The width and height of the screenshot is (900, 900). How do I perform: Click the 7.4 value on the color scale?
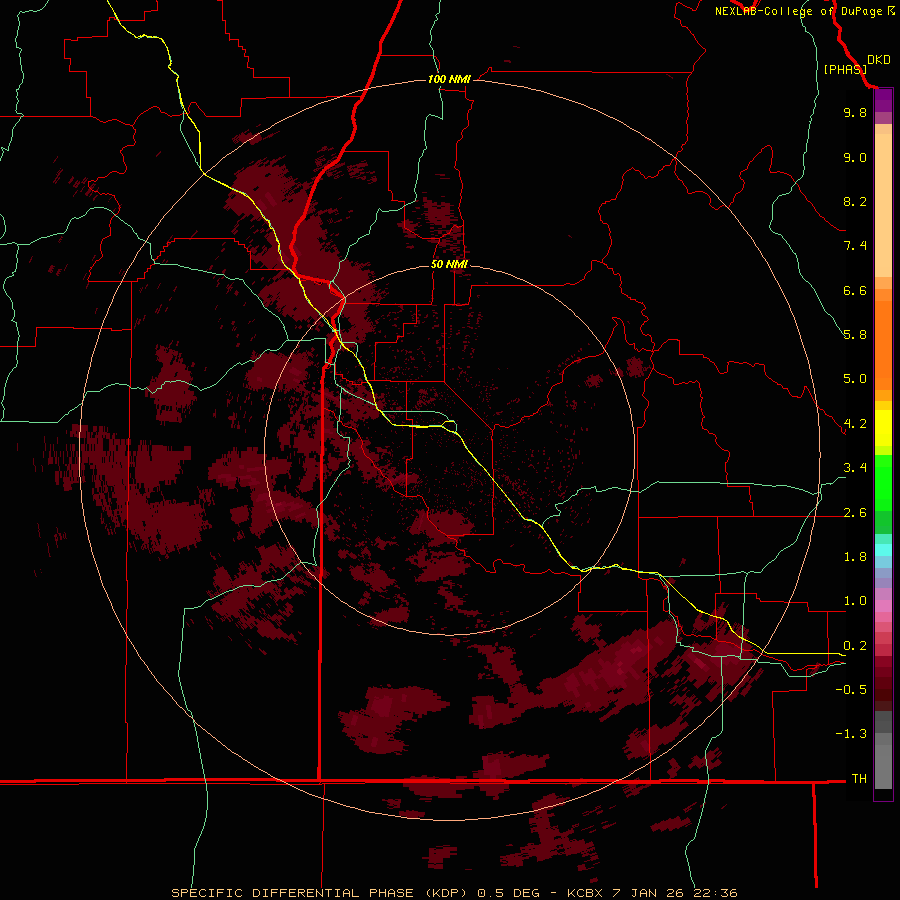pyautogui.click(x=855, y=246)
